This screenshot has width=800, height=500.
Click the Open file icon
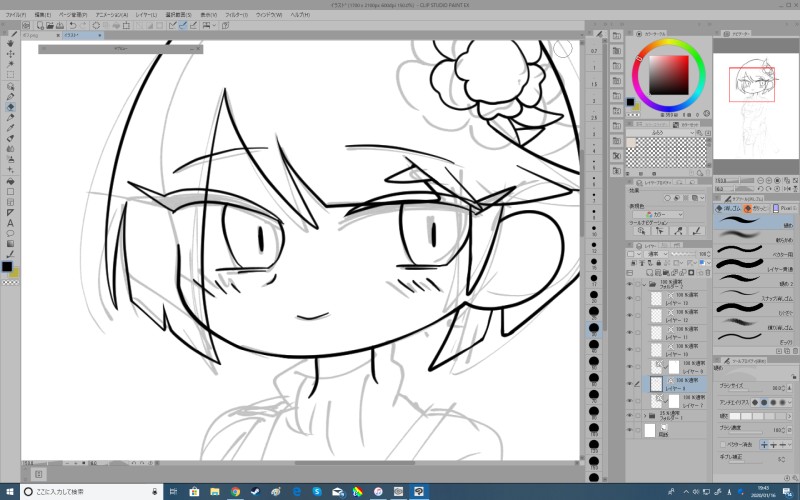[x=50, y=25]
